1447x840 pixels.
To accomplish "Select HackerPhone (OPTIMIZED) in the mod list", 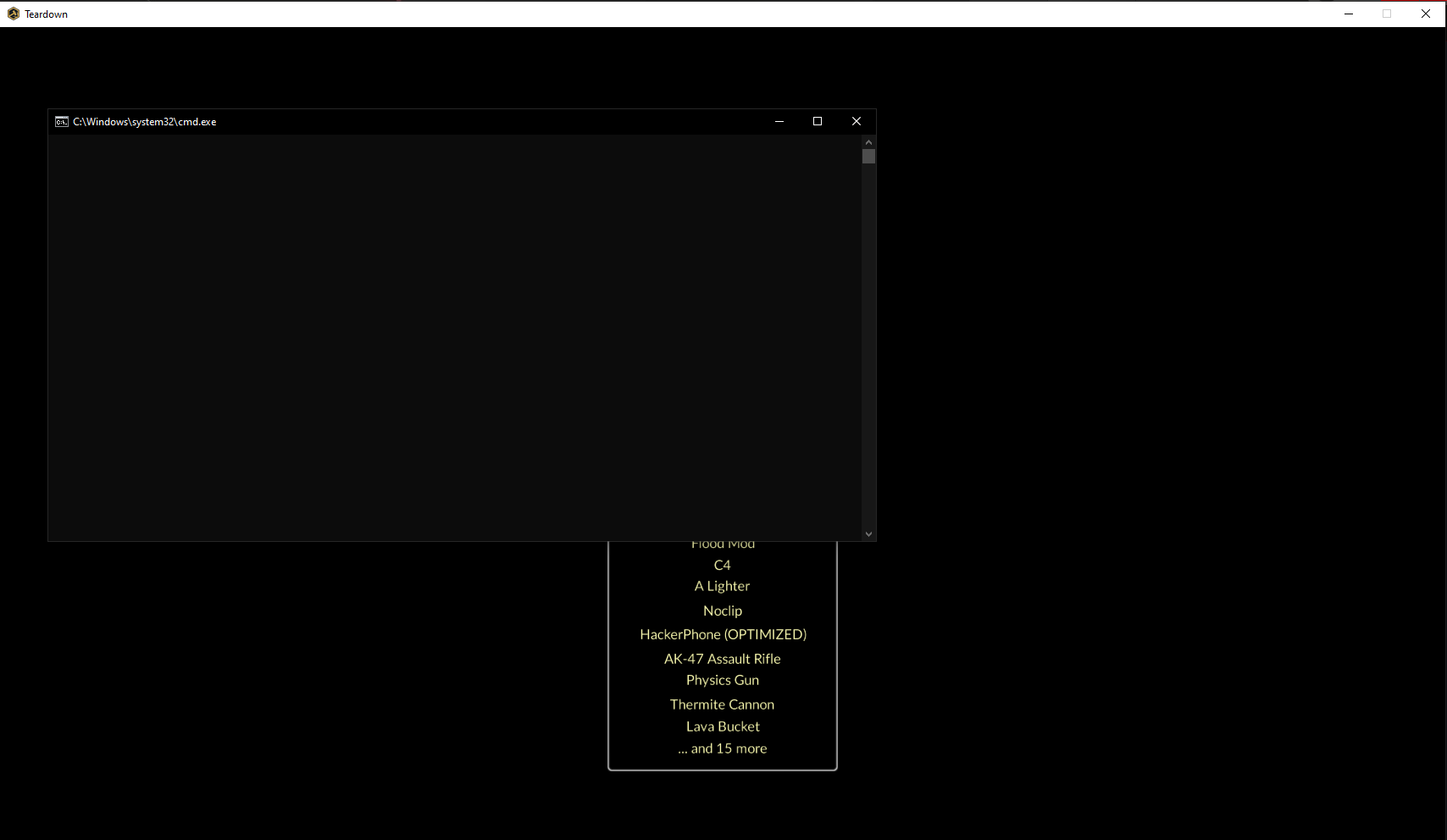I will tap(722, 633).
